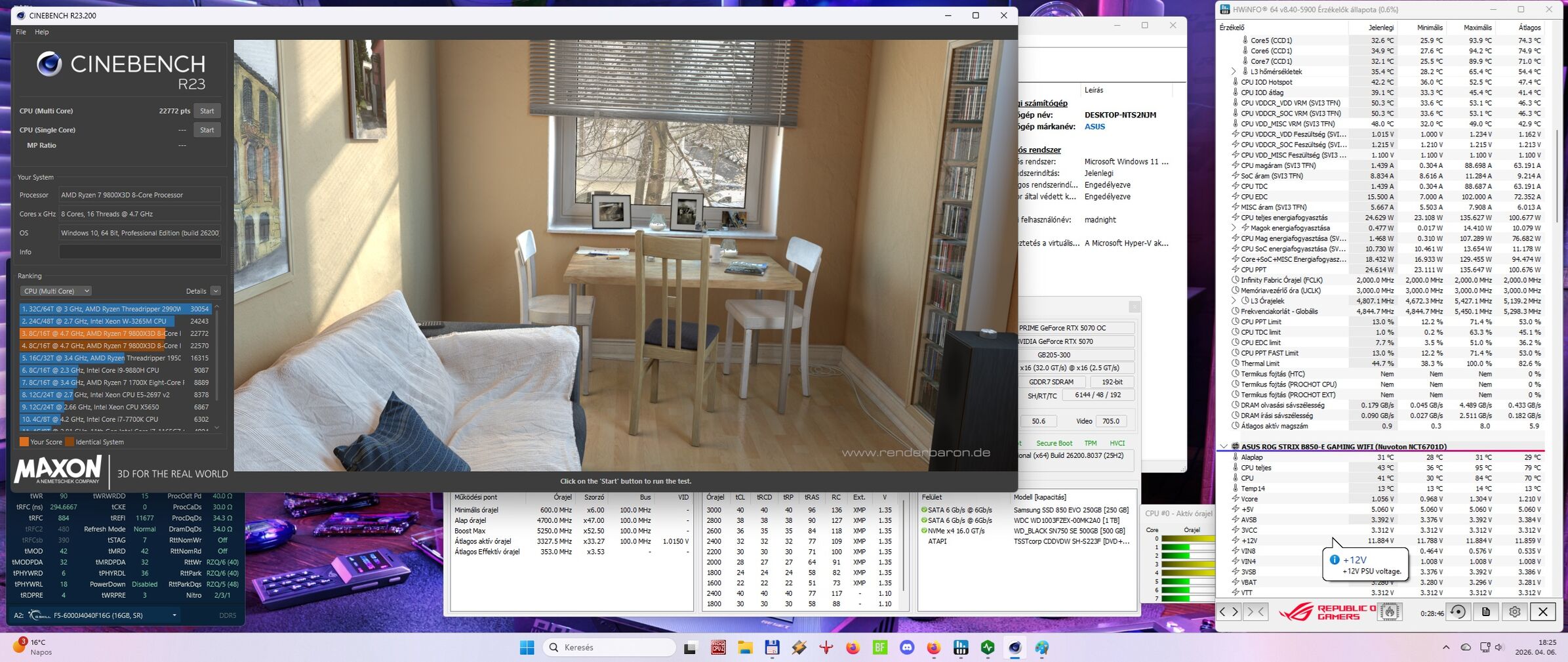
Task: Show hidden system tray icons
Action: [1446, 647]
